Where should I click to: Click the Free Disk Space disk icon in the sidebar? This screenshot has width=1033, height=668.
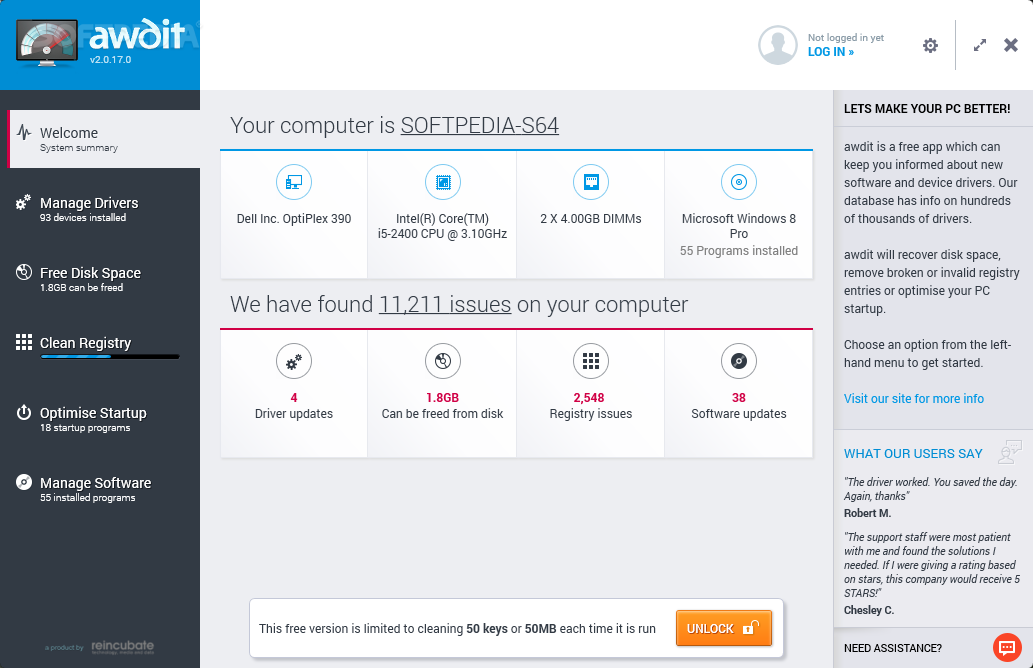(24, 272)
